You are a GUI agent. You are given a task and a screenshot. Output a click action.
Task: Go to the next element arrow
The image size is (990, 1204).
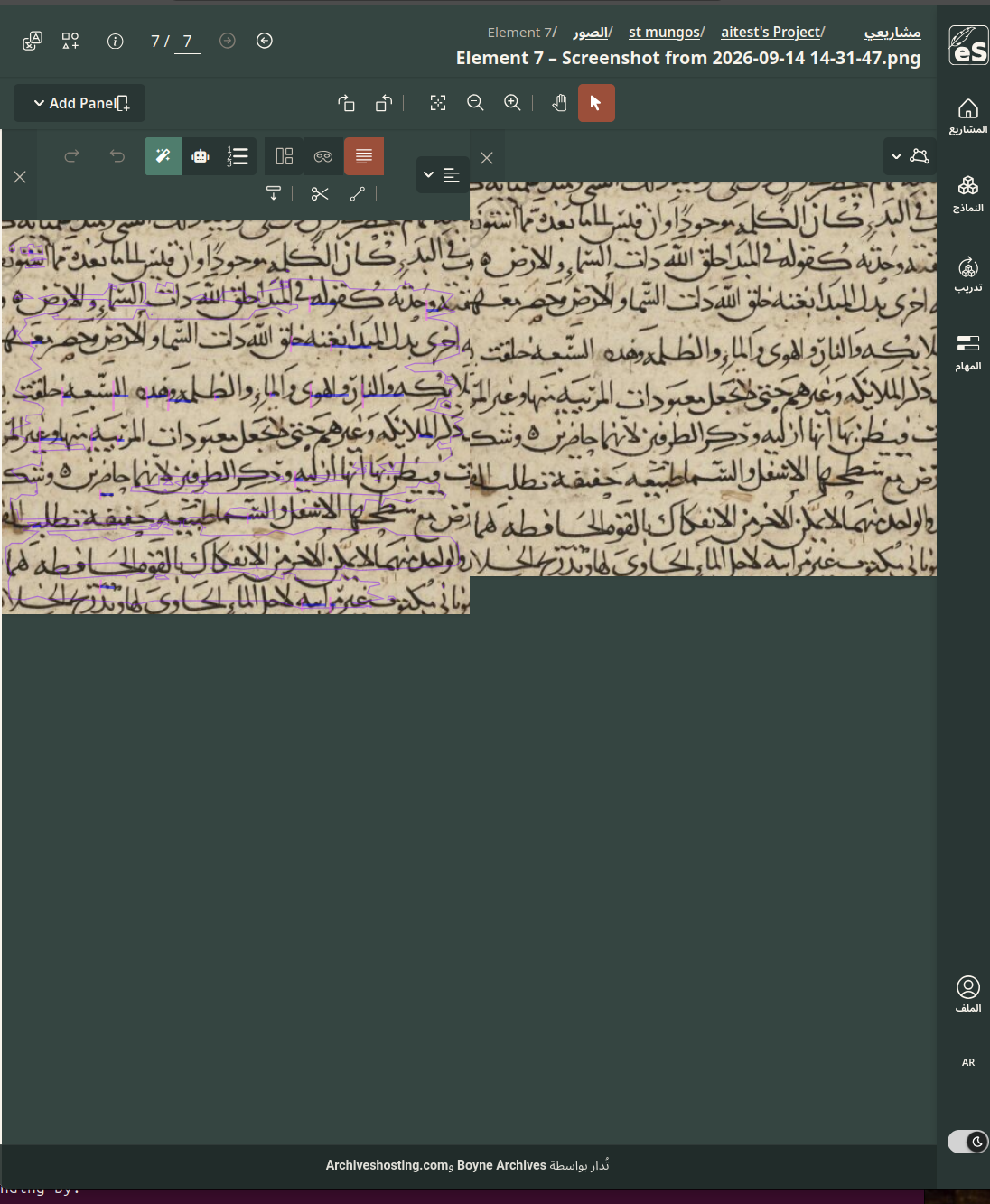point(228,41)
